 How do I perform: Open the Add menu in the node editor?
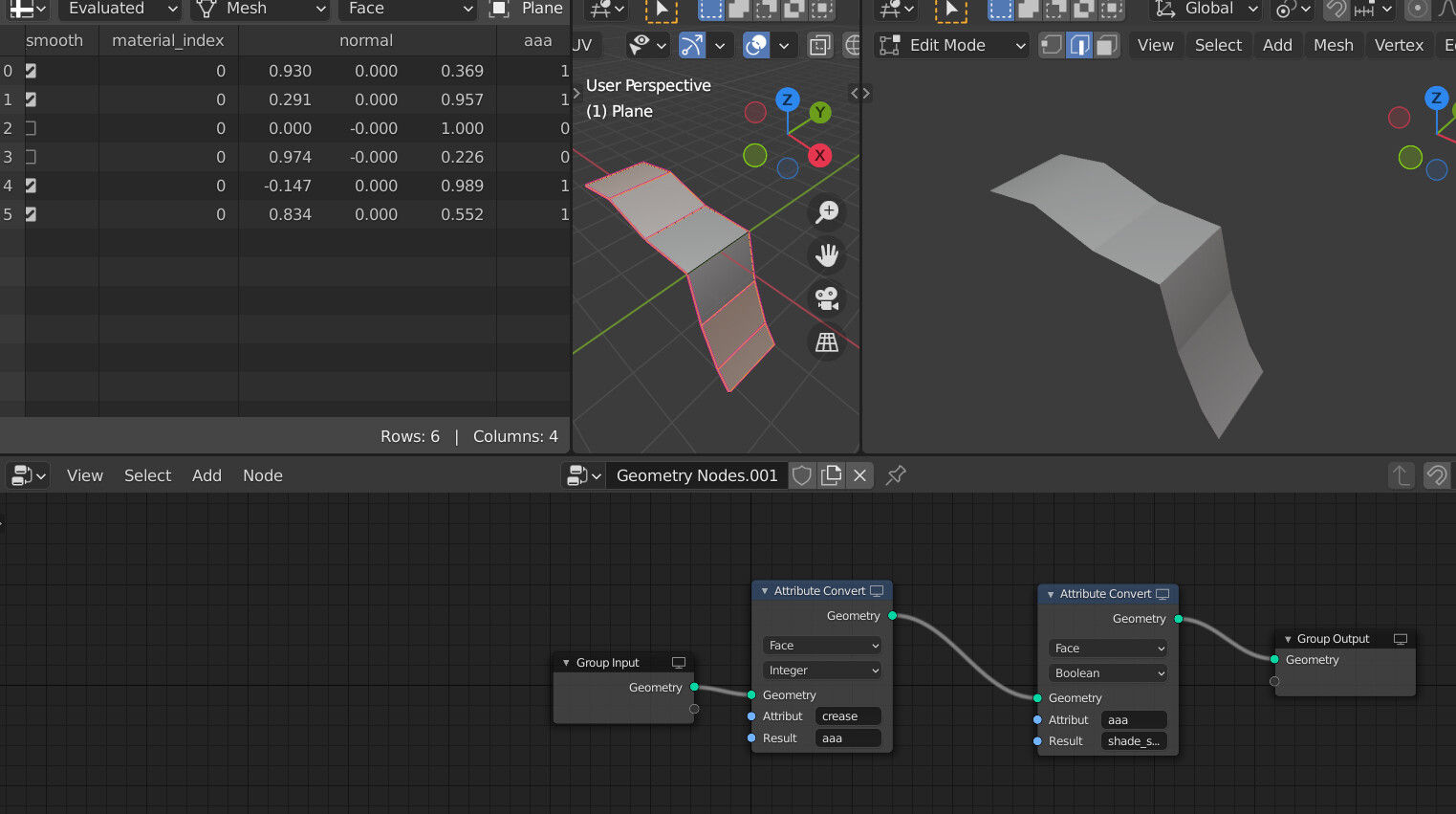[x=206, y=475]
